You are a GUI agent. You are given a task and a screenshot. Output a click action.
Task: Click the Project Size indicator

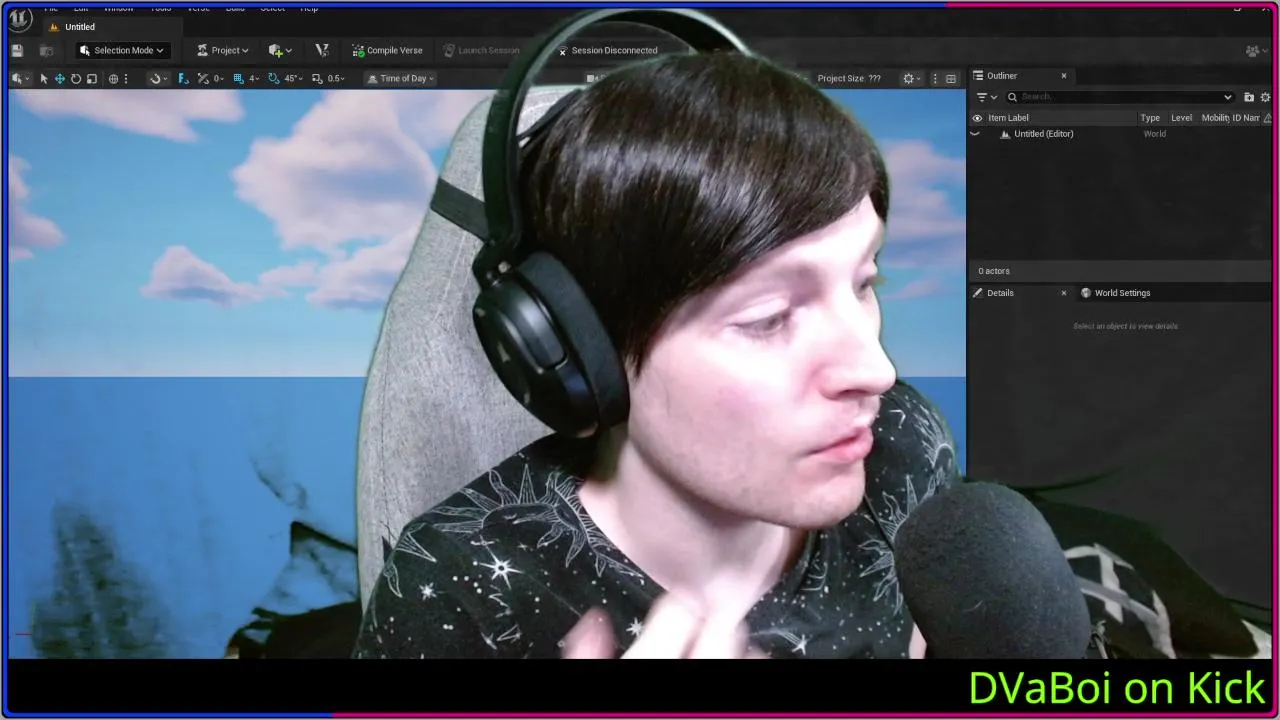tap(849, 78)
